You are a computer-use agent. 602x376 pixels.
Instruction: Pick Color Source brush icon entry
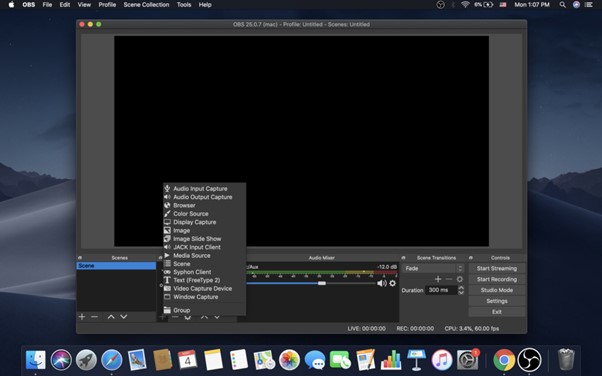click(204, 214)
